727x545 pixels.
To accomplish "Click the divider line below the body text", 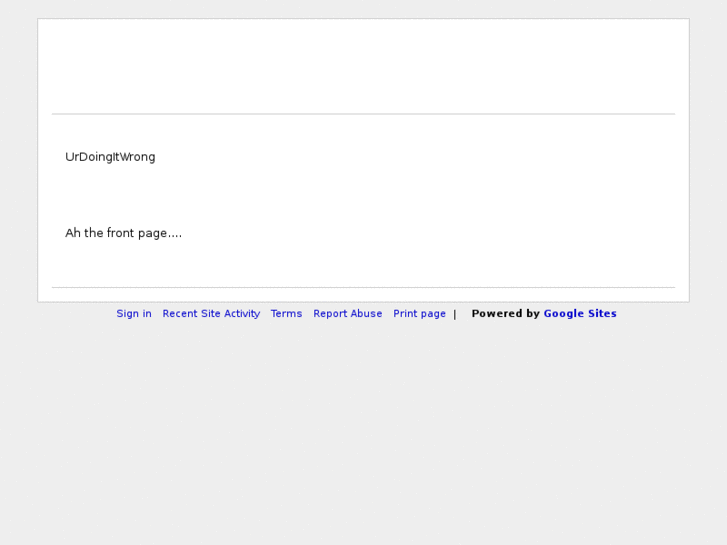I will pos(363,288).
